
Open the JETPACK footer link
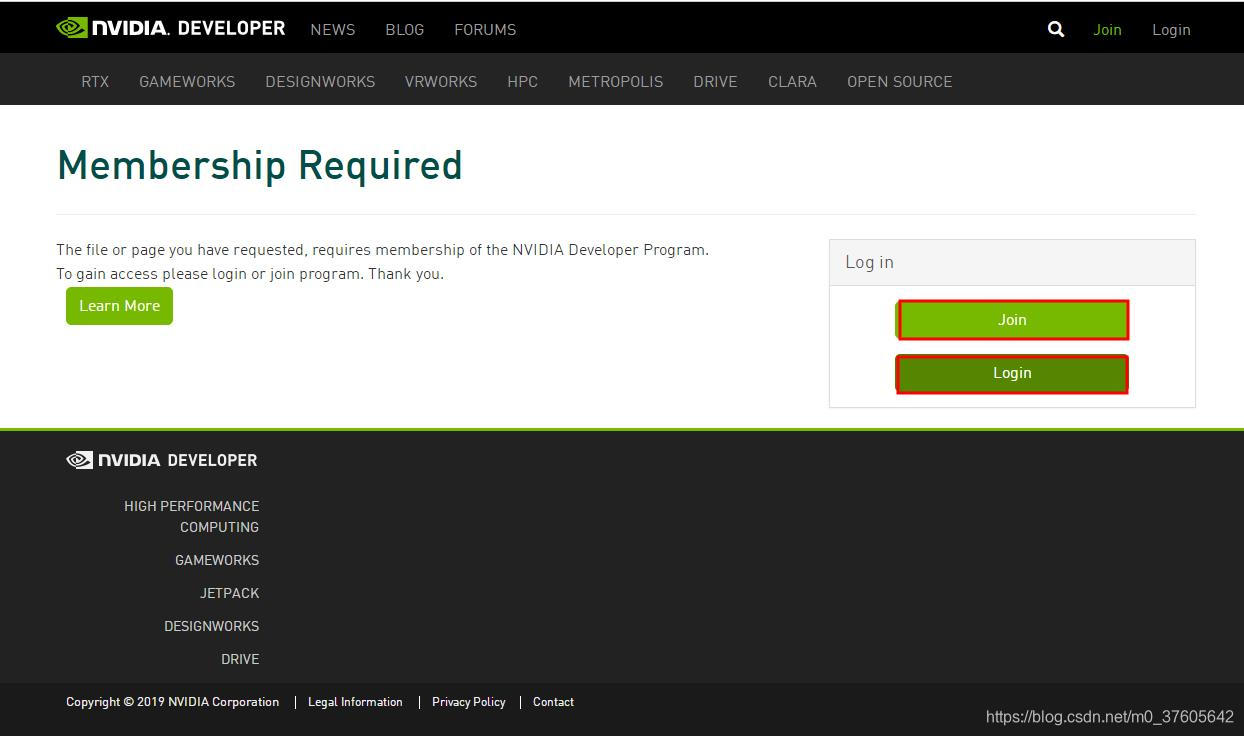pos(229,593)
